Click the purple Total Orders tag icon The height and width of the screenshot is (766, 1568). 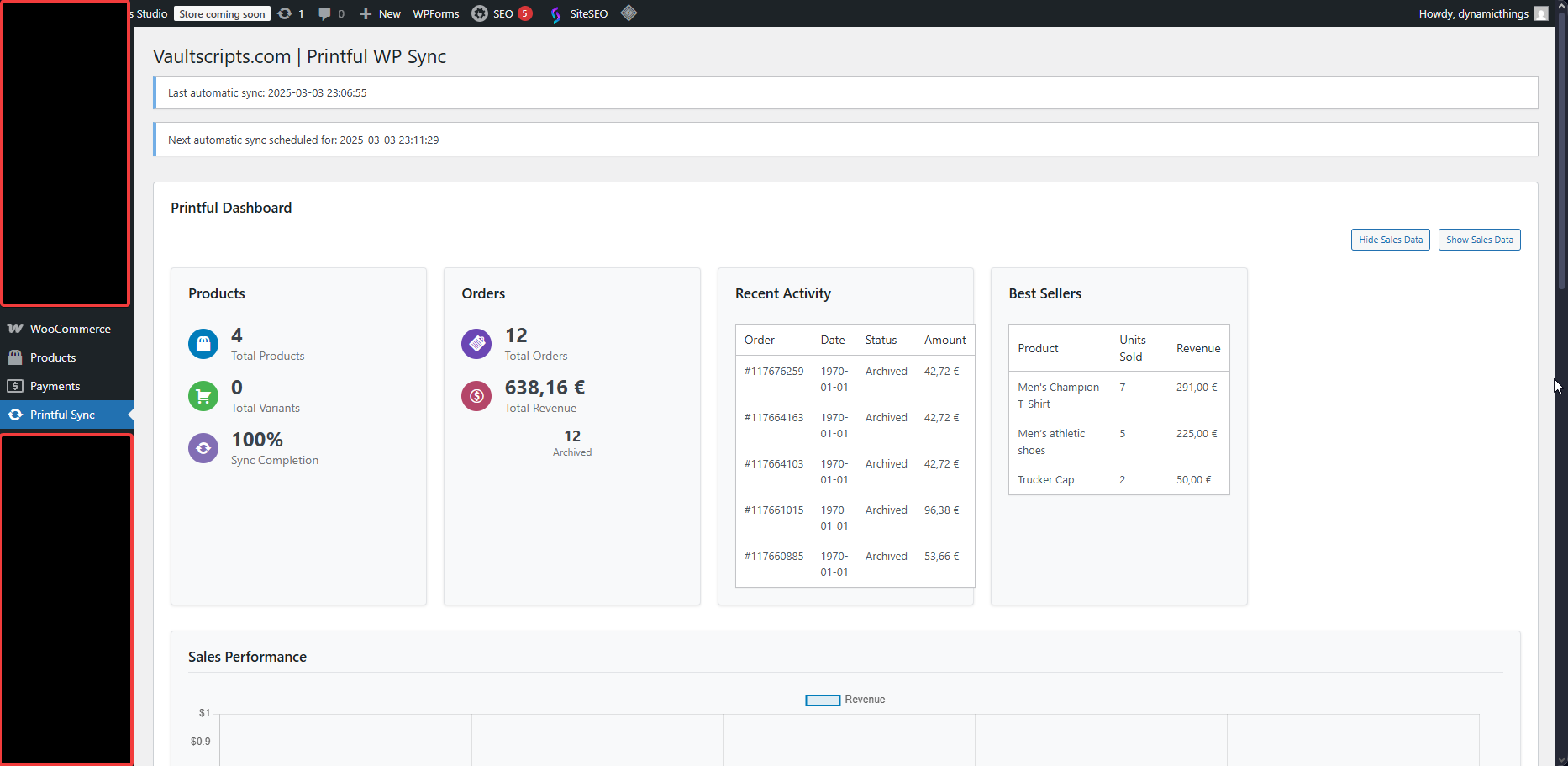pos(476,344)
